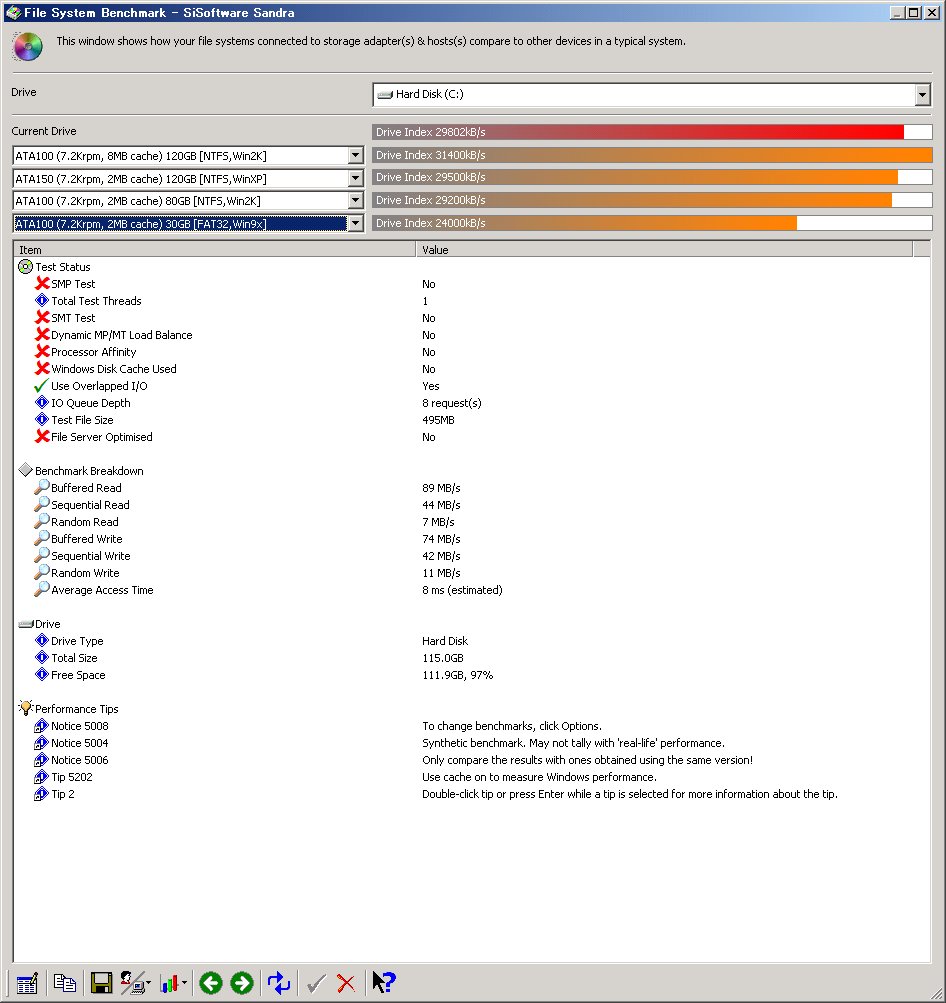
Task: Select the Dynamic MP/MT Load Balance row
Action: (x=471, y=335)
